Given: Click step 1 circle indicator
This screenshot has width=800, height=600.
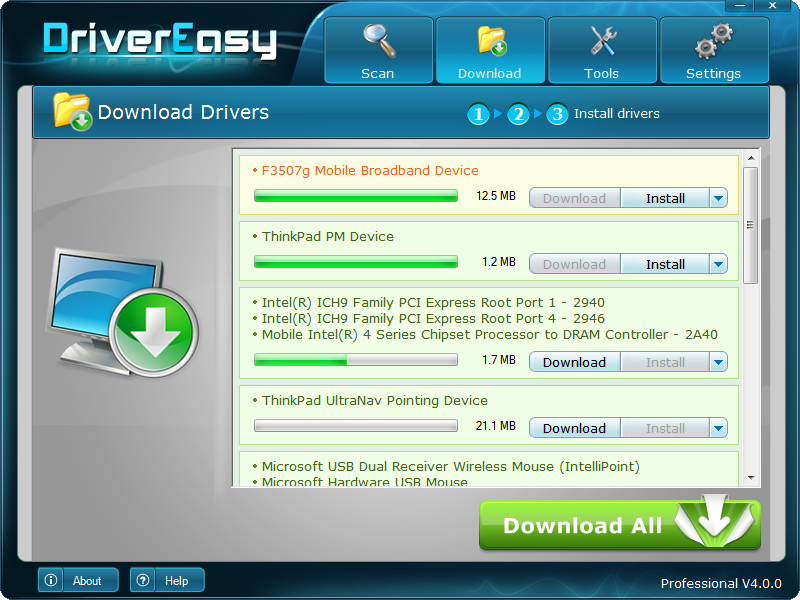Looking at the screenshot, I should click(479, 114).
